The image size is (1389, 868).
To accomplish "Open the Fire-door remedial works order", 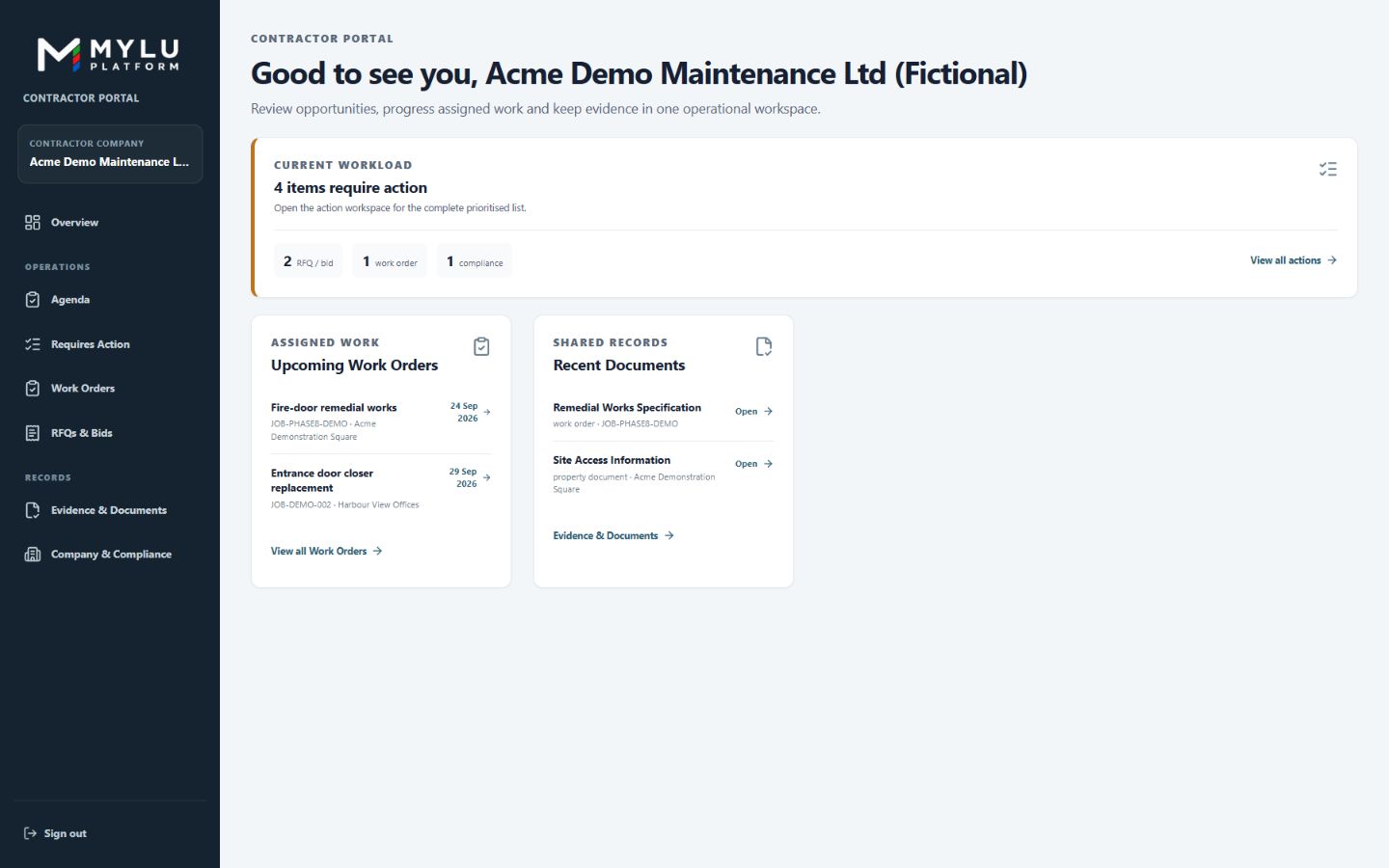I will [x=381, y=421].
